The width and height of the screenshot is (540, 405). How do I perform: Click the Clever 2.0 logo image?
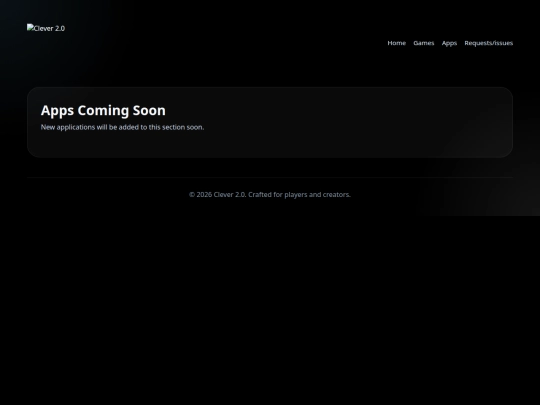tap(46, 28)
